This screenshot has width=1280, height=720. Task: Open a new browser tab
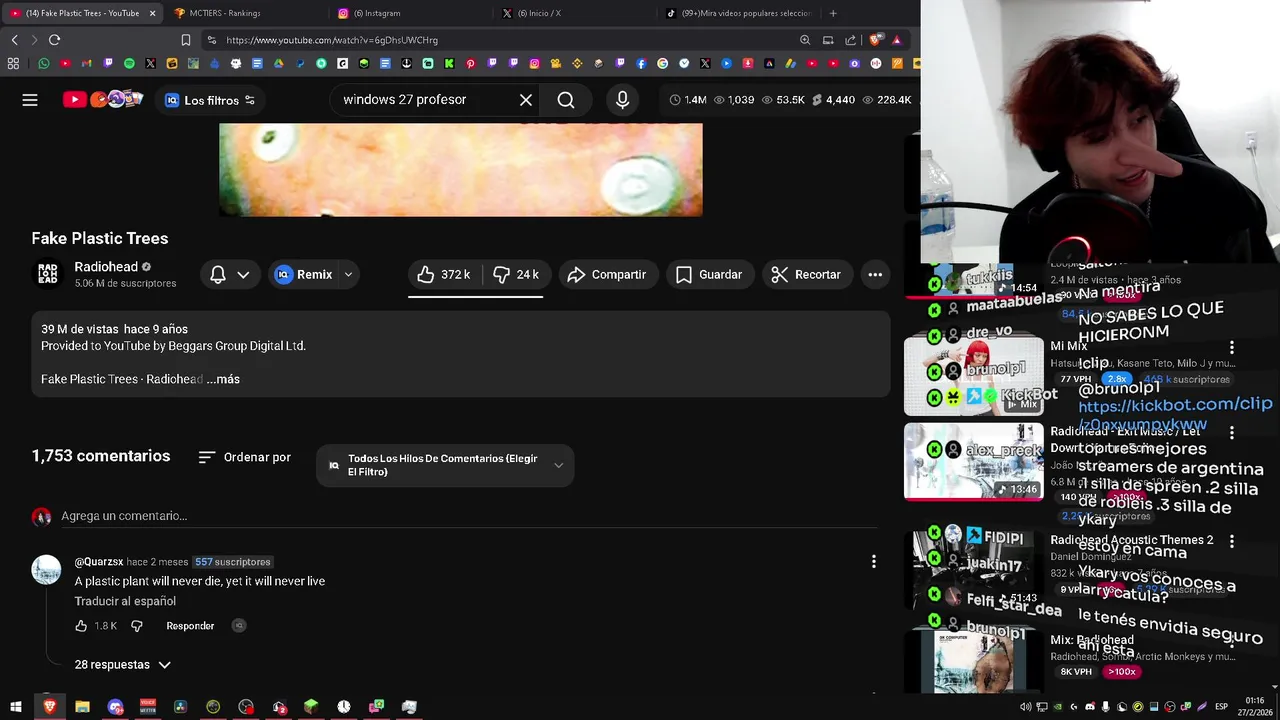pyautogui.click(x=833, y=13)
